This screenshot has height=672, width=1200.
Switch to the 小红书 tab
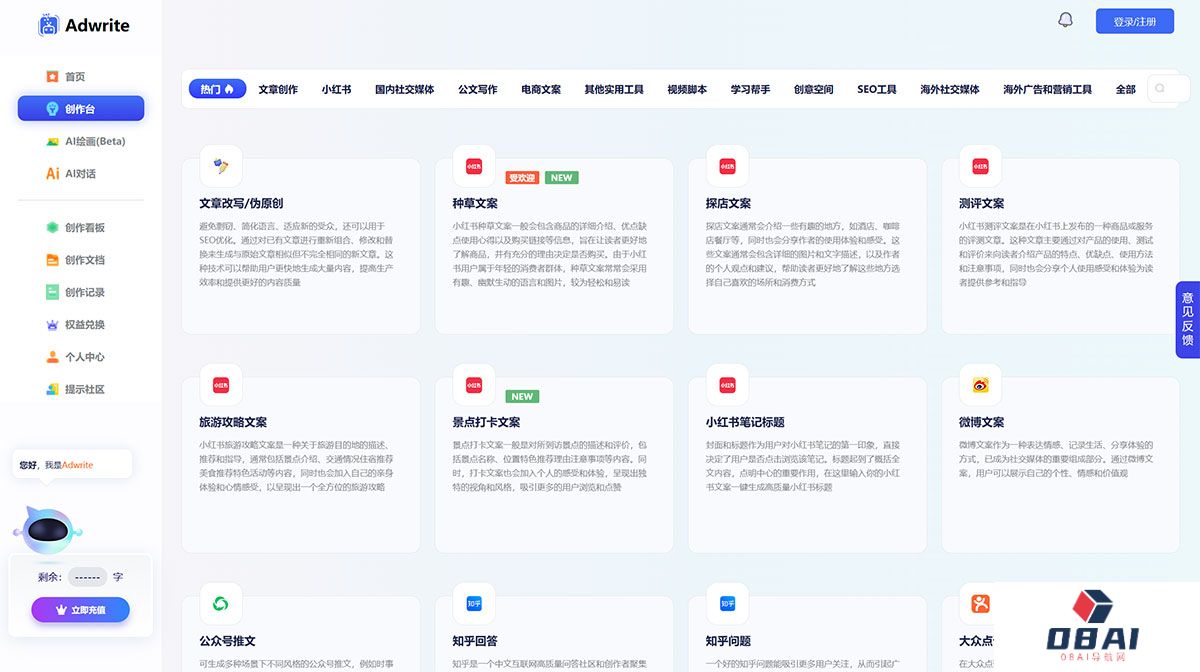(x=336, y=90)
